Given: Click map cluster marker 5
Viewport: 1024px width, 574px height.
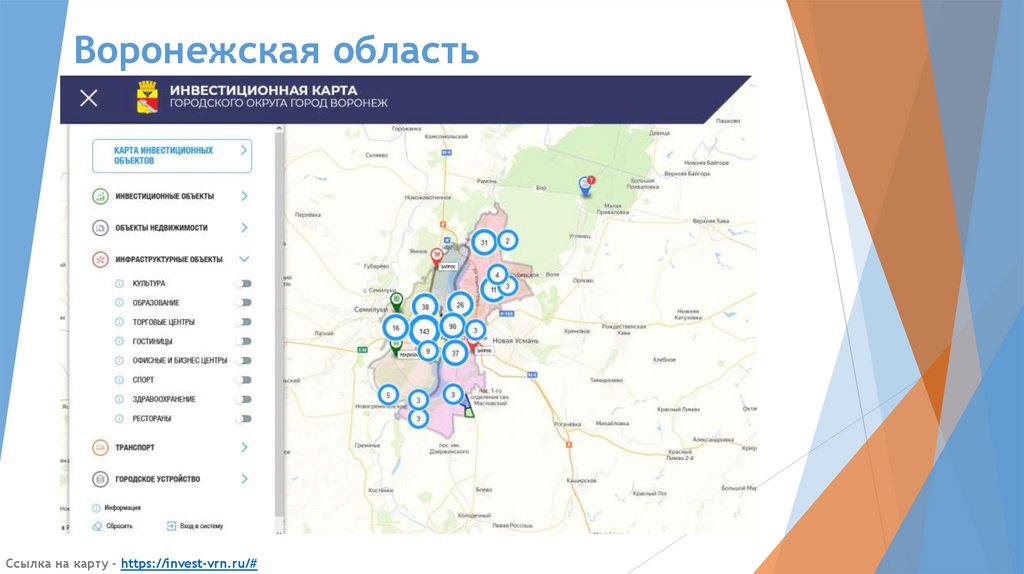Looking at the screenshot, I should tap(388, 395).
